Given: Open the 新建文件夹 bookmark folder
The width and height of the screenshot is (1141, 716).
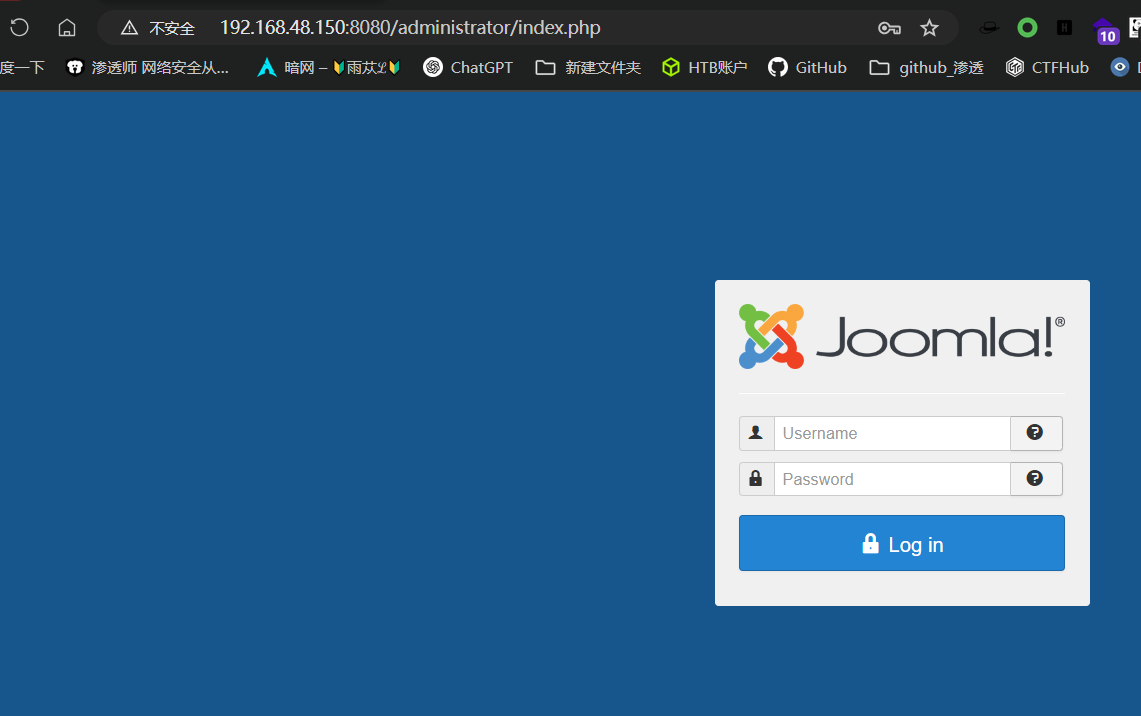Looking at the screenshot, I should click(x=588, y=68).
